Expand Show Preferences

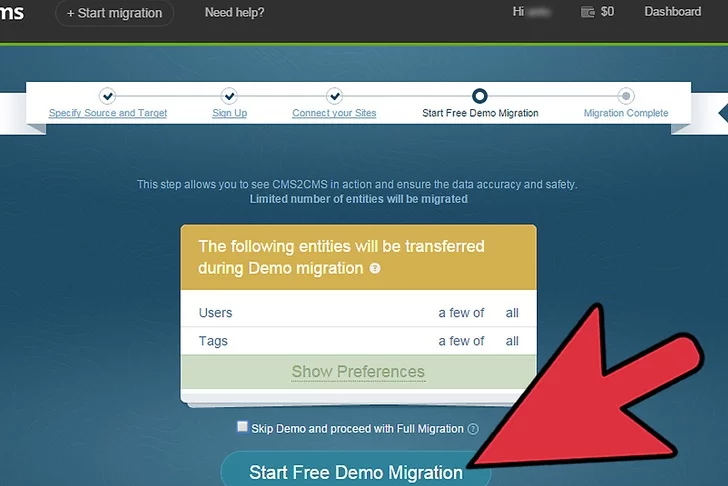click(358, 372)
